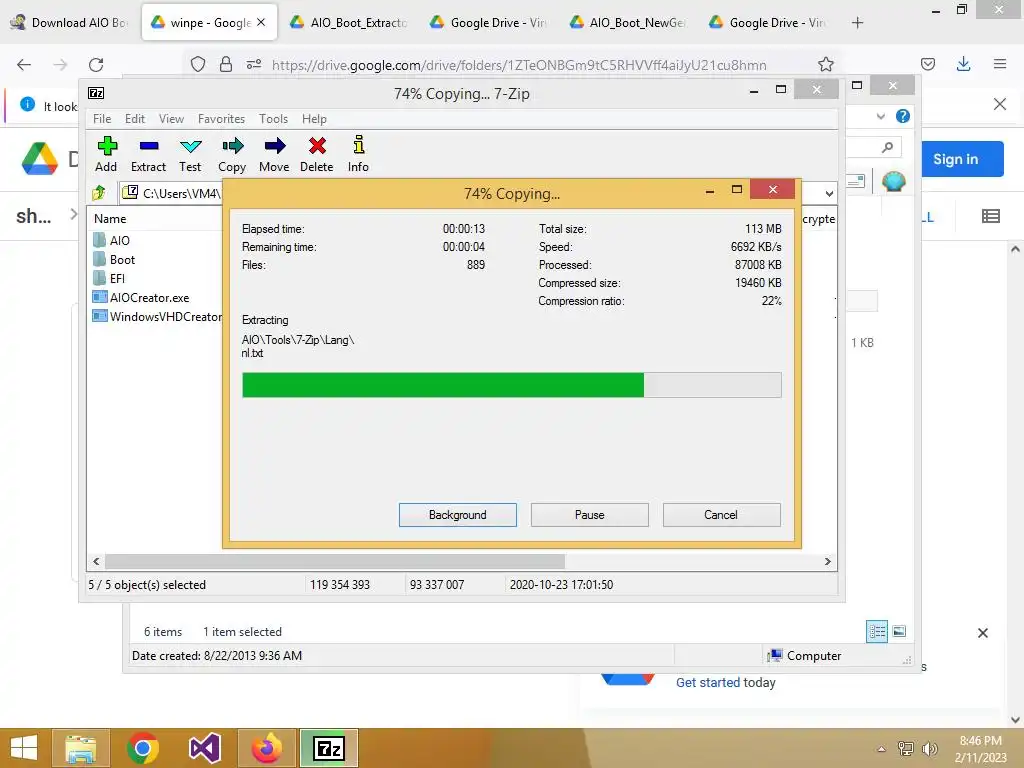Switch to AIO_Boot_Extractor tab

pos(351,22)
